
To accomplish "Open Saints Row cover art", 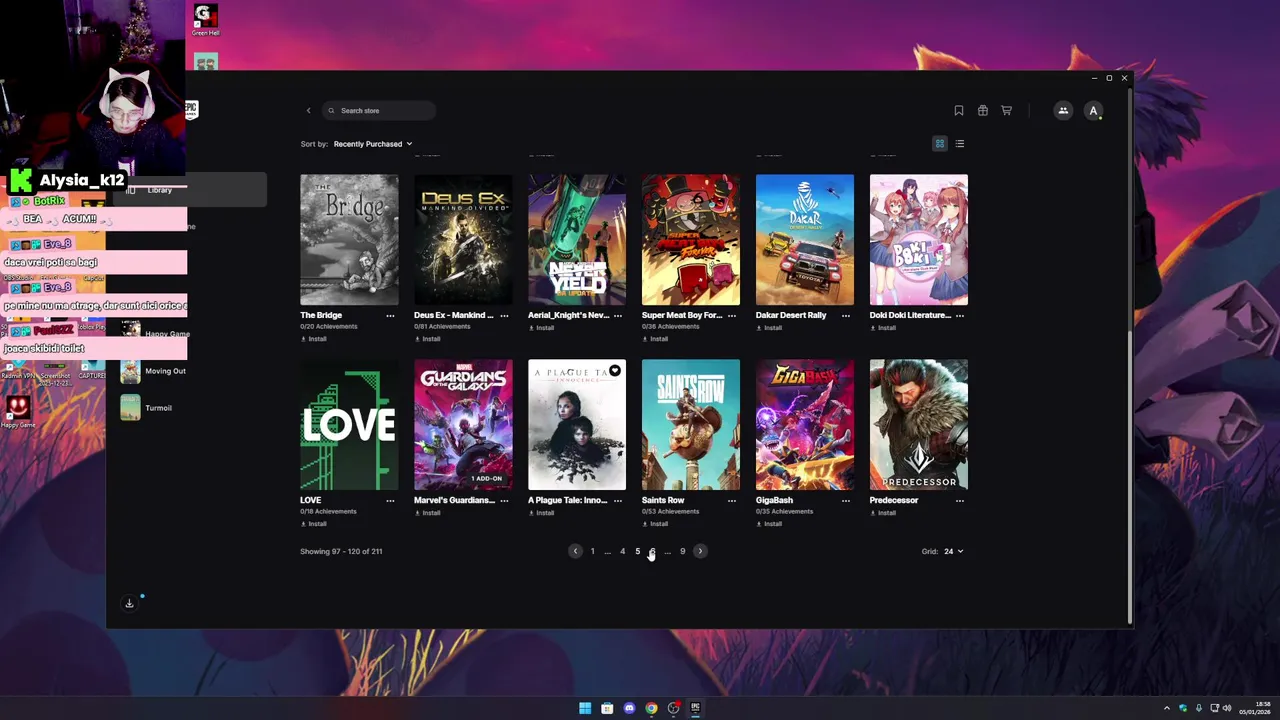I will pyautogui.click(x=691, y=425).
